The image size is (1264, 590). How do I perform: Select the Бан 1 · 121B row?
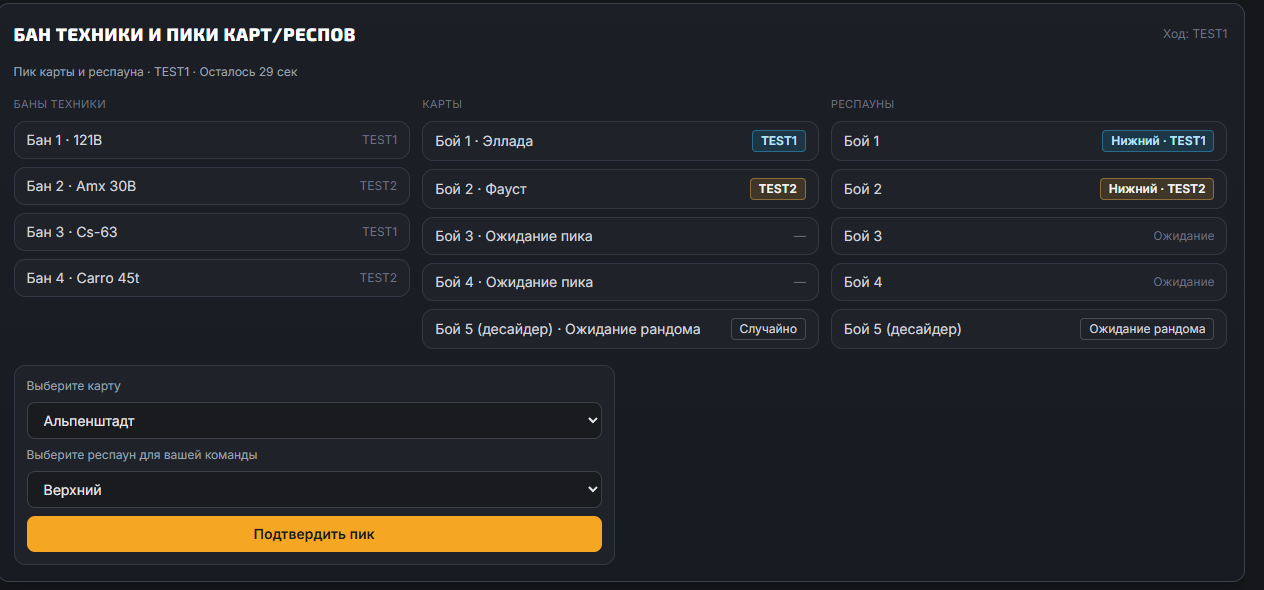212,140
